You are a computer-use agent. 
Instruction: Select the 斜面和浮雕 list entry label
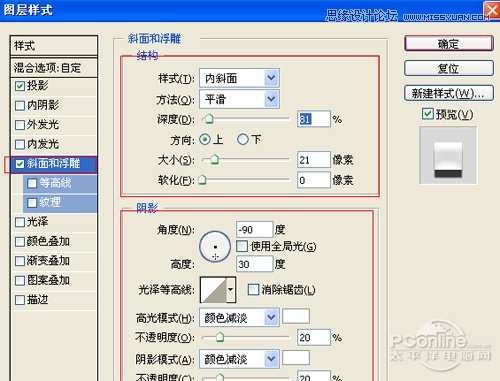53,163
